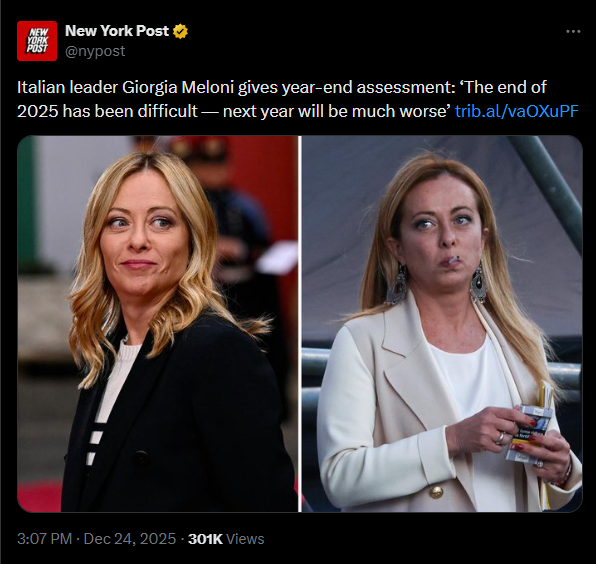Click the cigarette pack in right photo

[x=529, y=433]
